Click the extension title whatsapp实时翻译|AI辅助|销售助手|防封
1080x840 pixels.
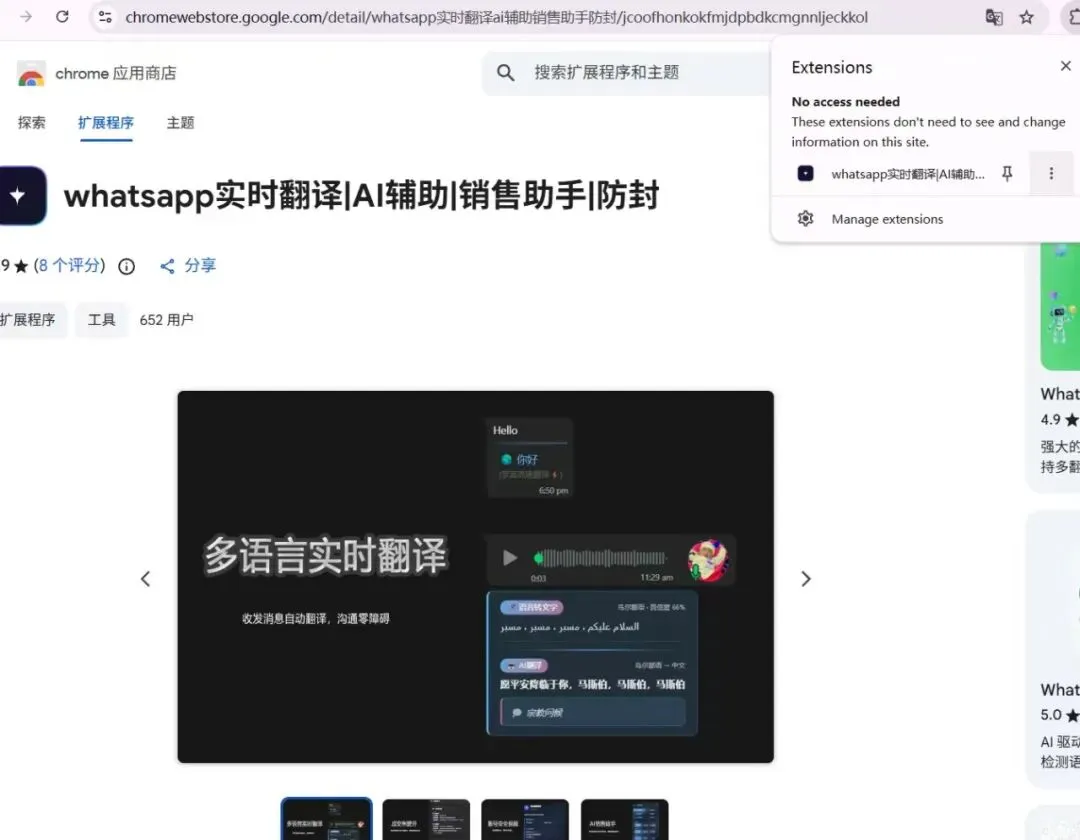click(x=362, y=196)
